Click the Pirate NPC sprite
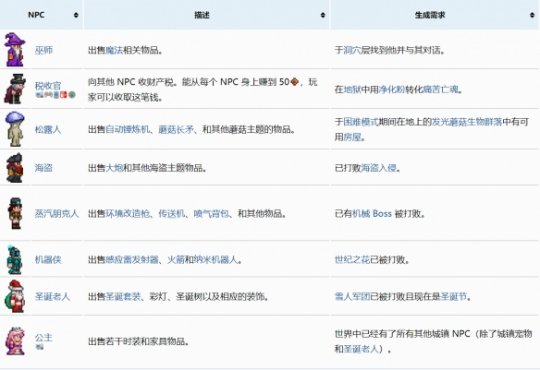The height and width of the screenshot is (370, 540). pyautogui.click(x=15, y=168)
